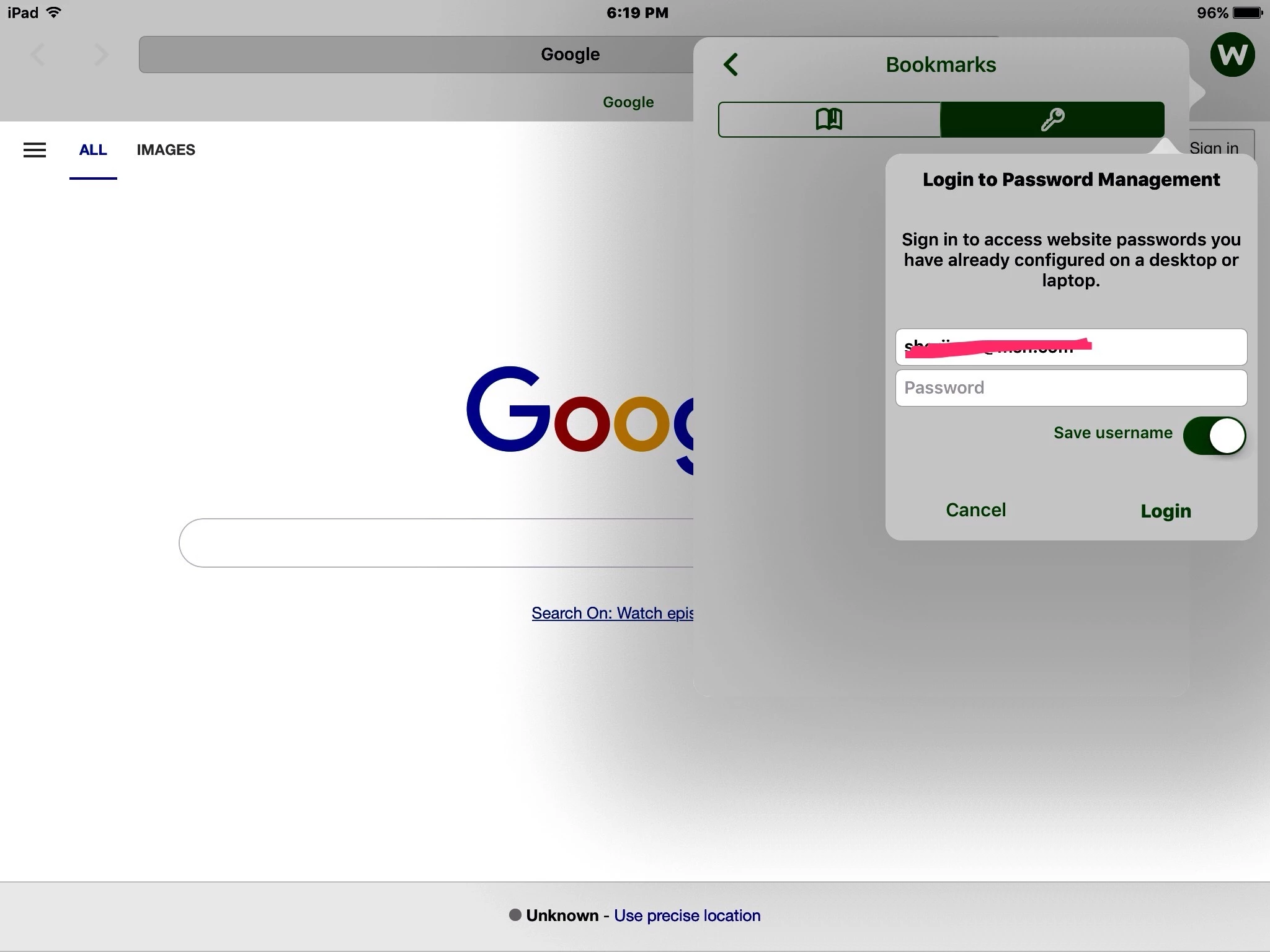Tap the green back chevron in Bookmarks
Screen dimensions: 1270x952
(731, 64)
